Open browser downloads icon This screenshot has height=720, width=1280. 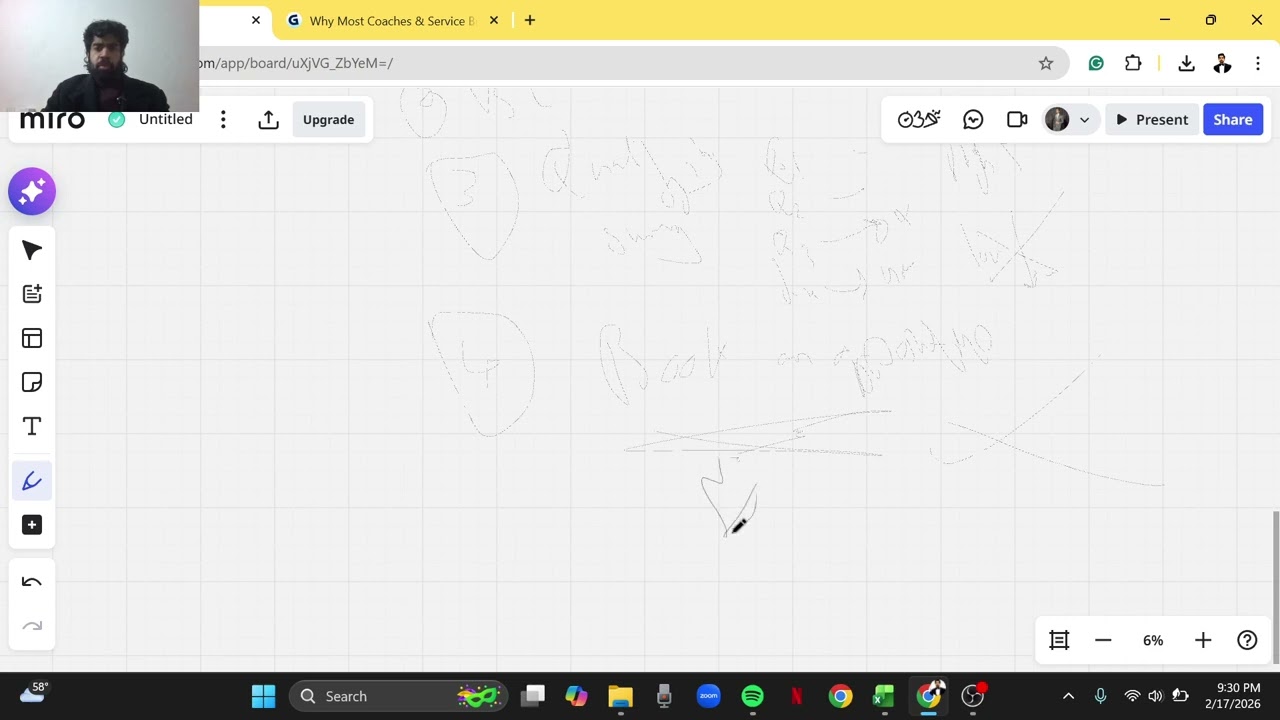[1186, 63]
